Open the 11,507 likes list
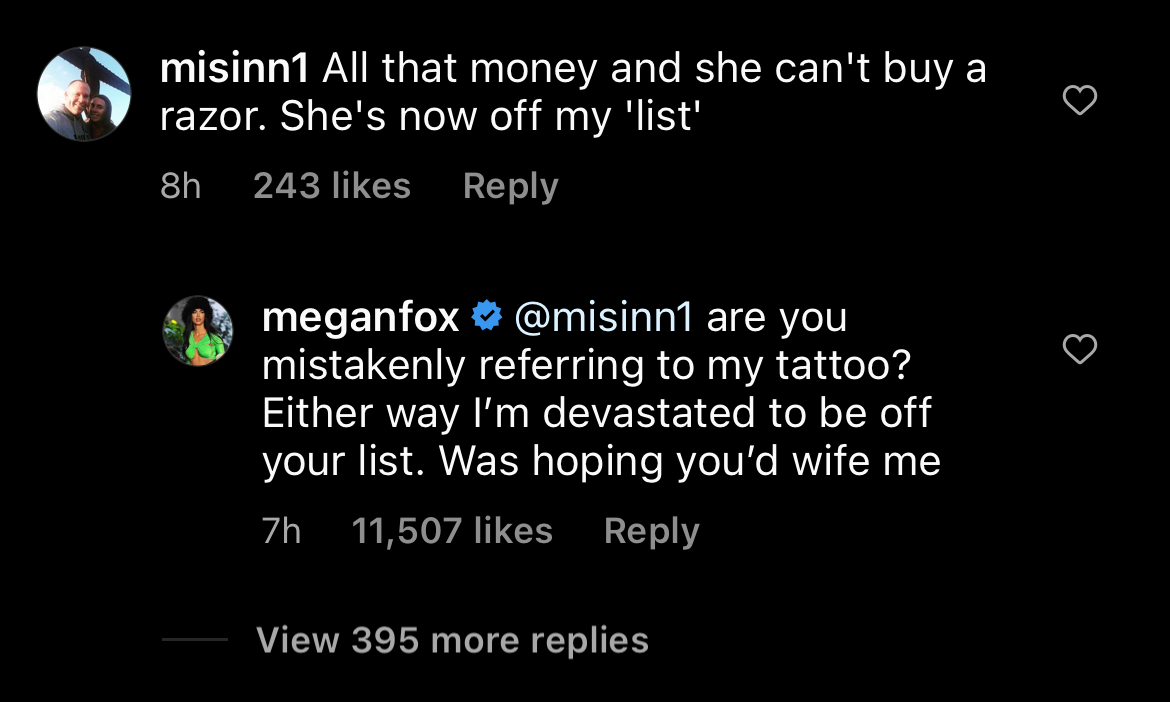The image size is (1170, 702). click(452, 531)
